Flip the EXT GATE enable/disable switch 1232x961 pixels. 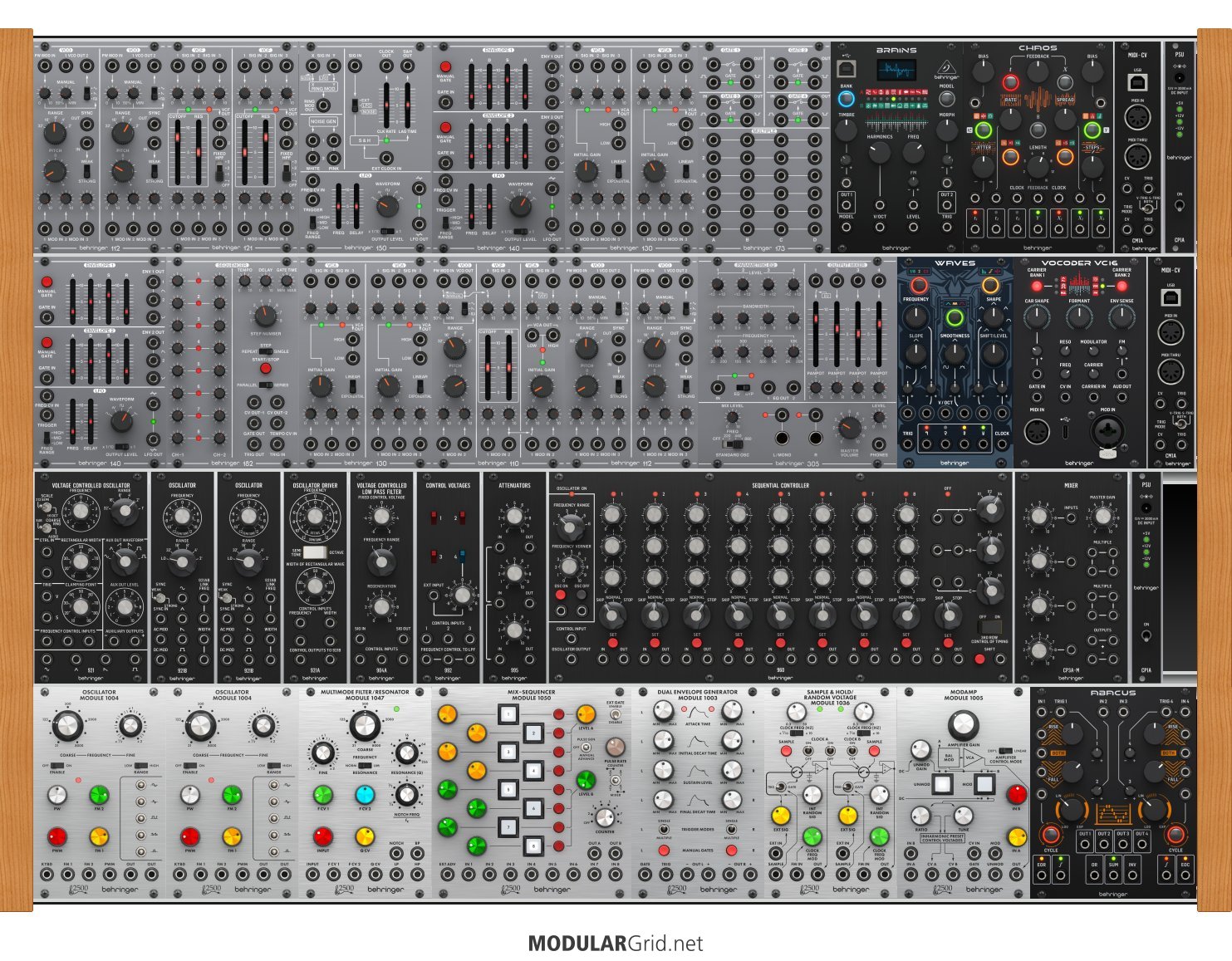(616, 715)
